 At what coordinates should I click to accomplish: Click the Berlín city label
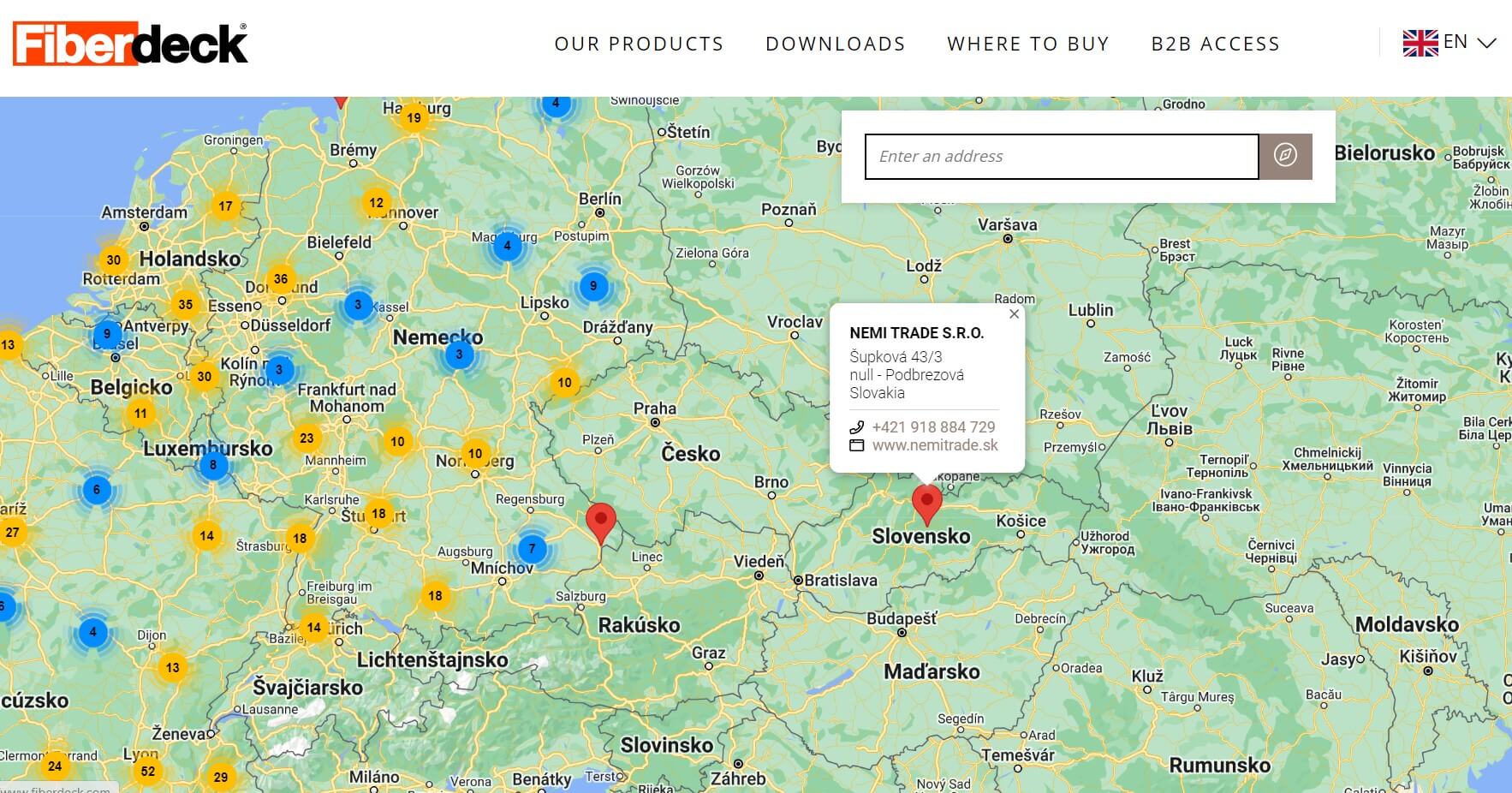click(x=600, y=199)
